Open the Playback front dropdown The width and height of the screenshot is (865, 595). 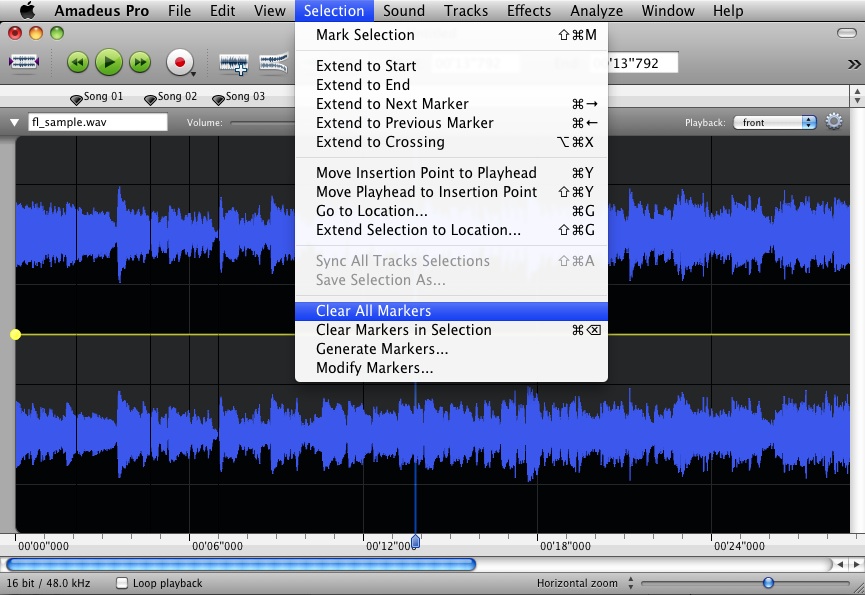775,122
